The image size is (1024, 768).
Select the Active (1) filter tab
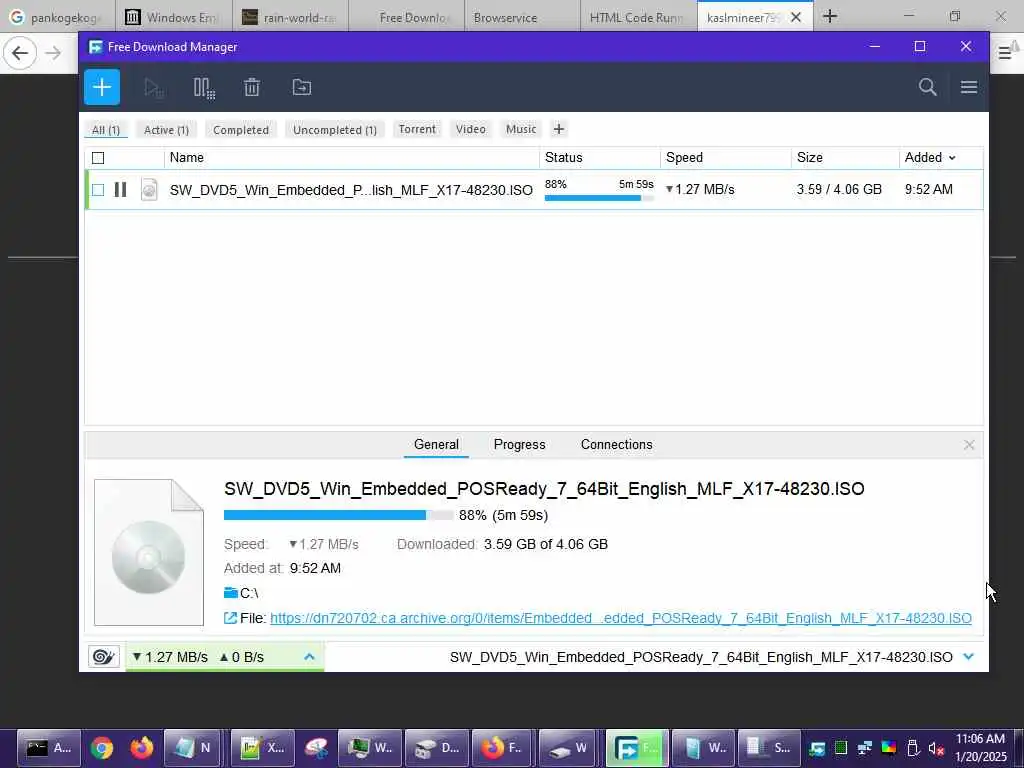pos(167,129)
